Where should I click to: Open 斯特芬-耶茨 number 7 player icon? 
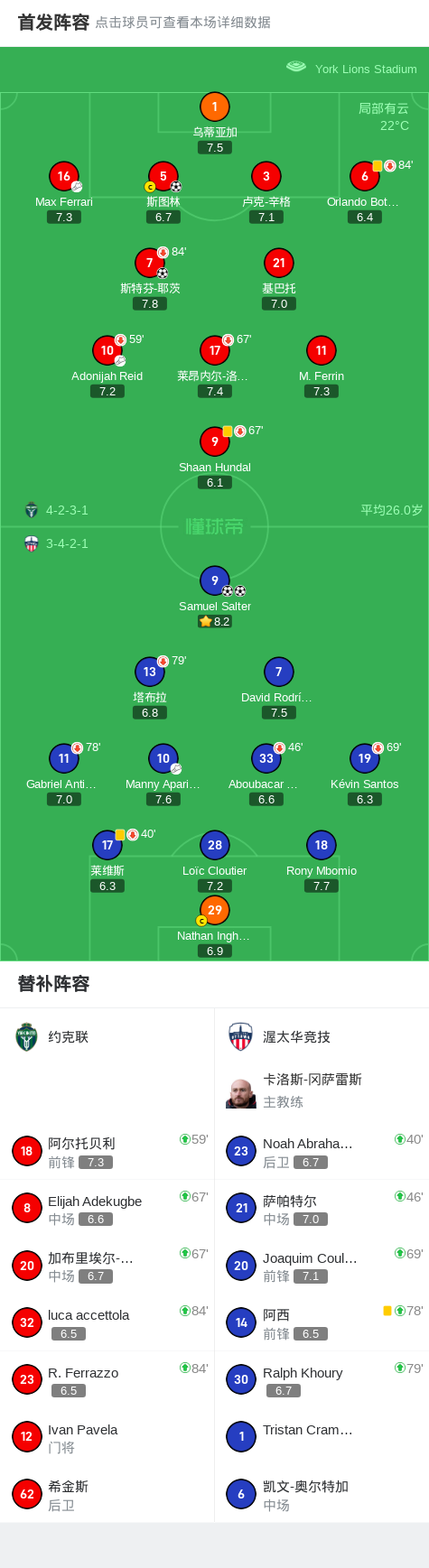coord(150,264)
